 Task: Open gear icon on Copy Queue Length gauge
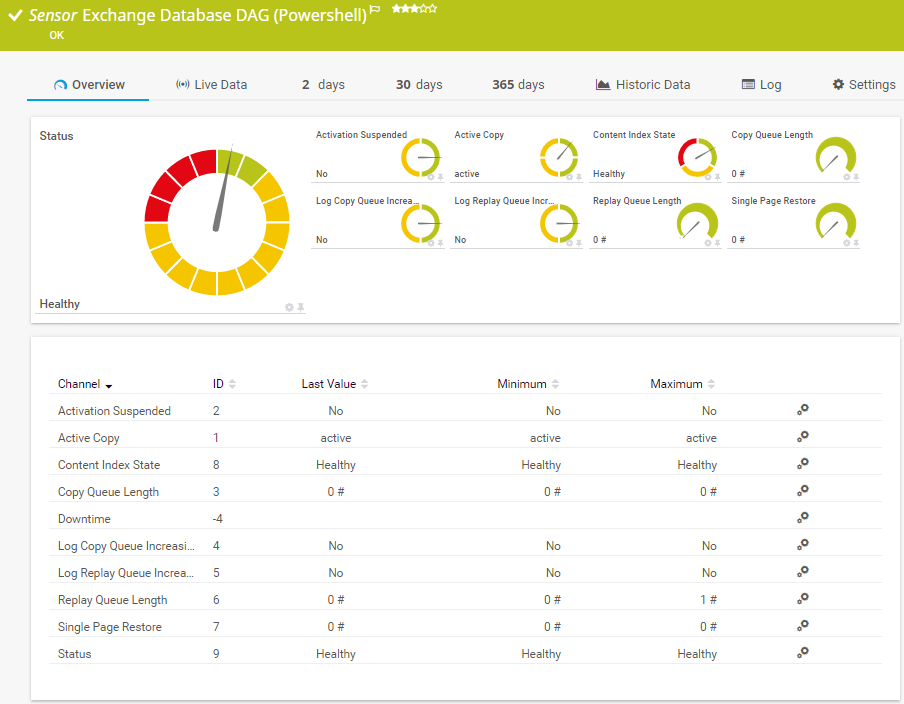coord(846,177)
